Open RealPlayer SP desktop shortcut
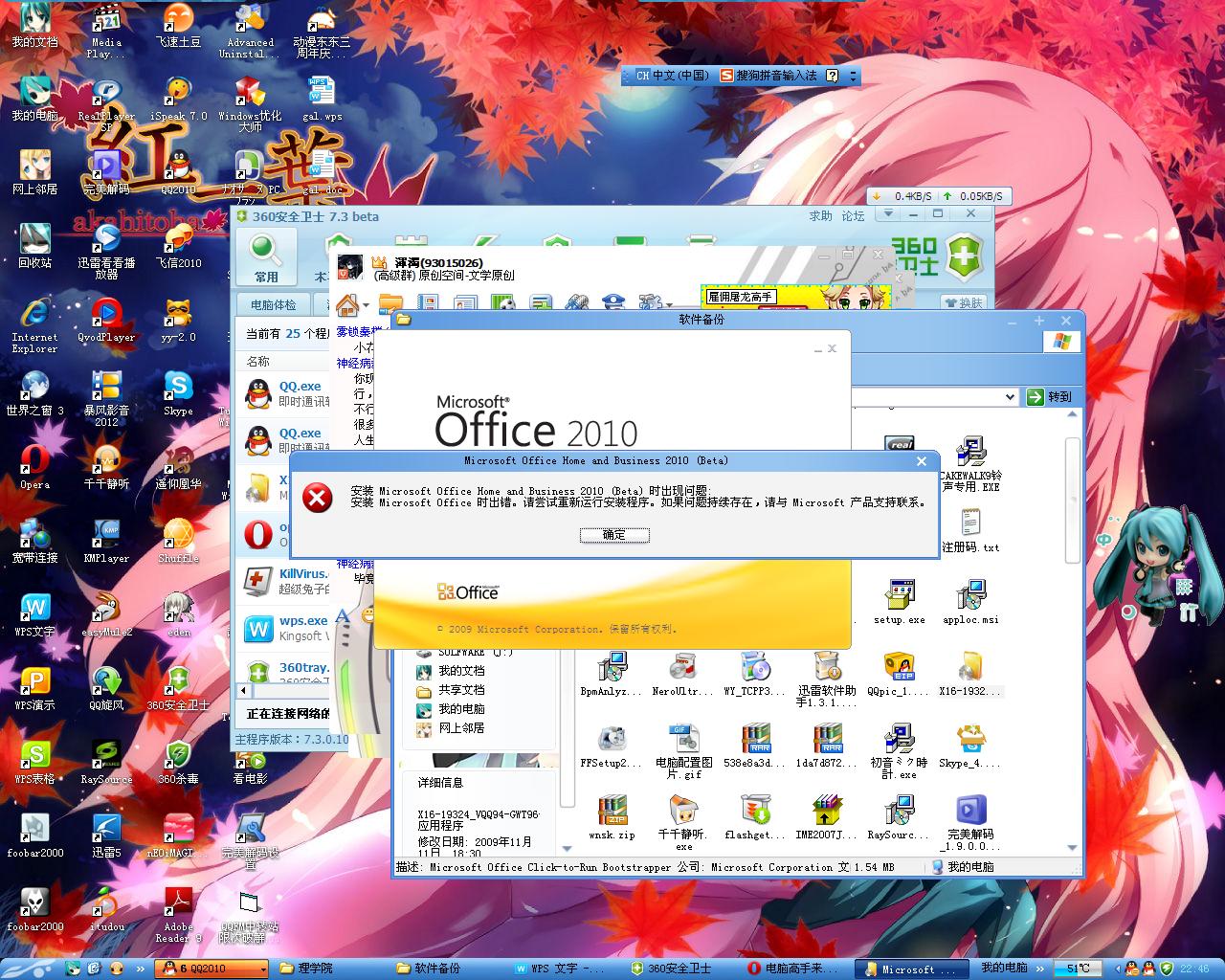 pyautogui.click(x=106, y=105)
